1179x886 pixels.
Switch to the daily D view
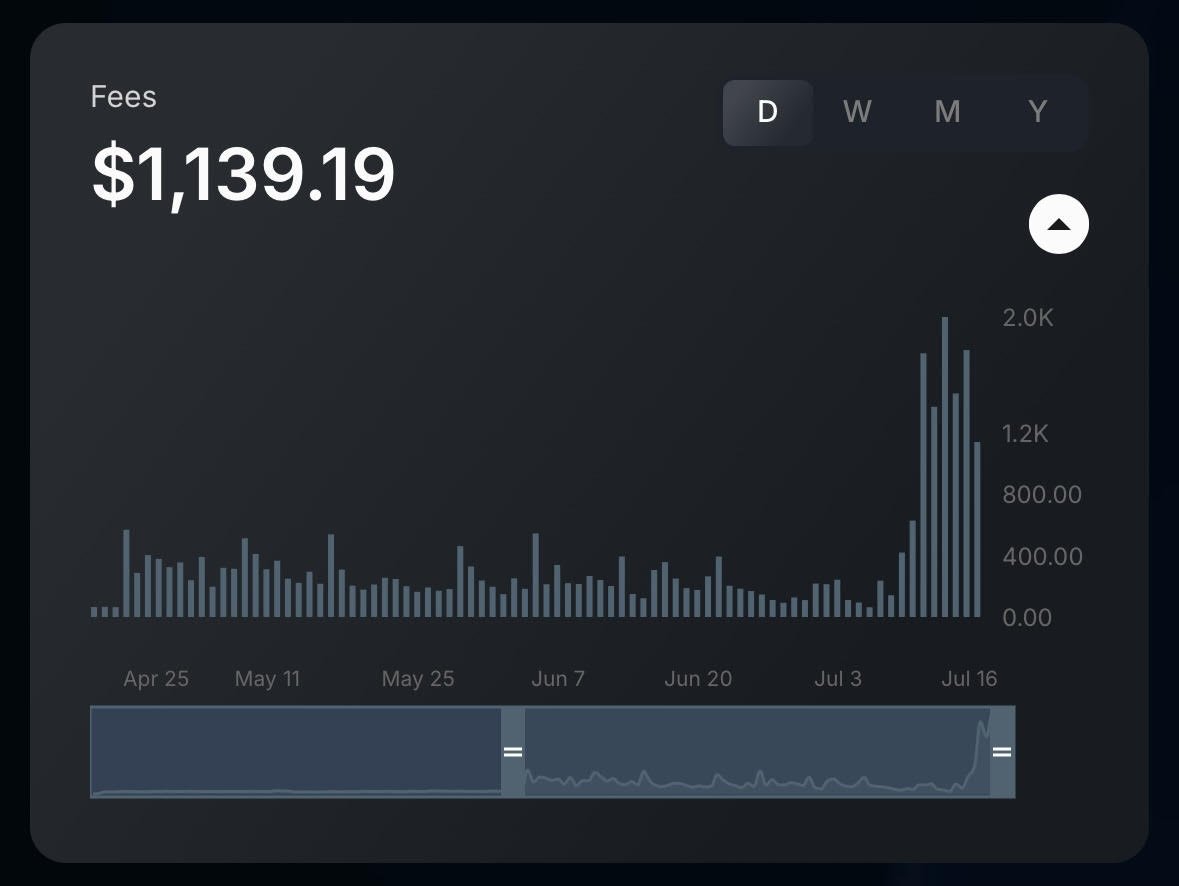click(x=768, y=112)
